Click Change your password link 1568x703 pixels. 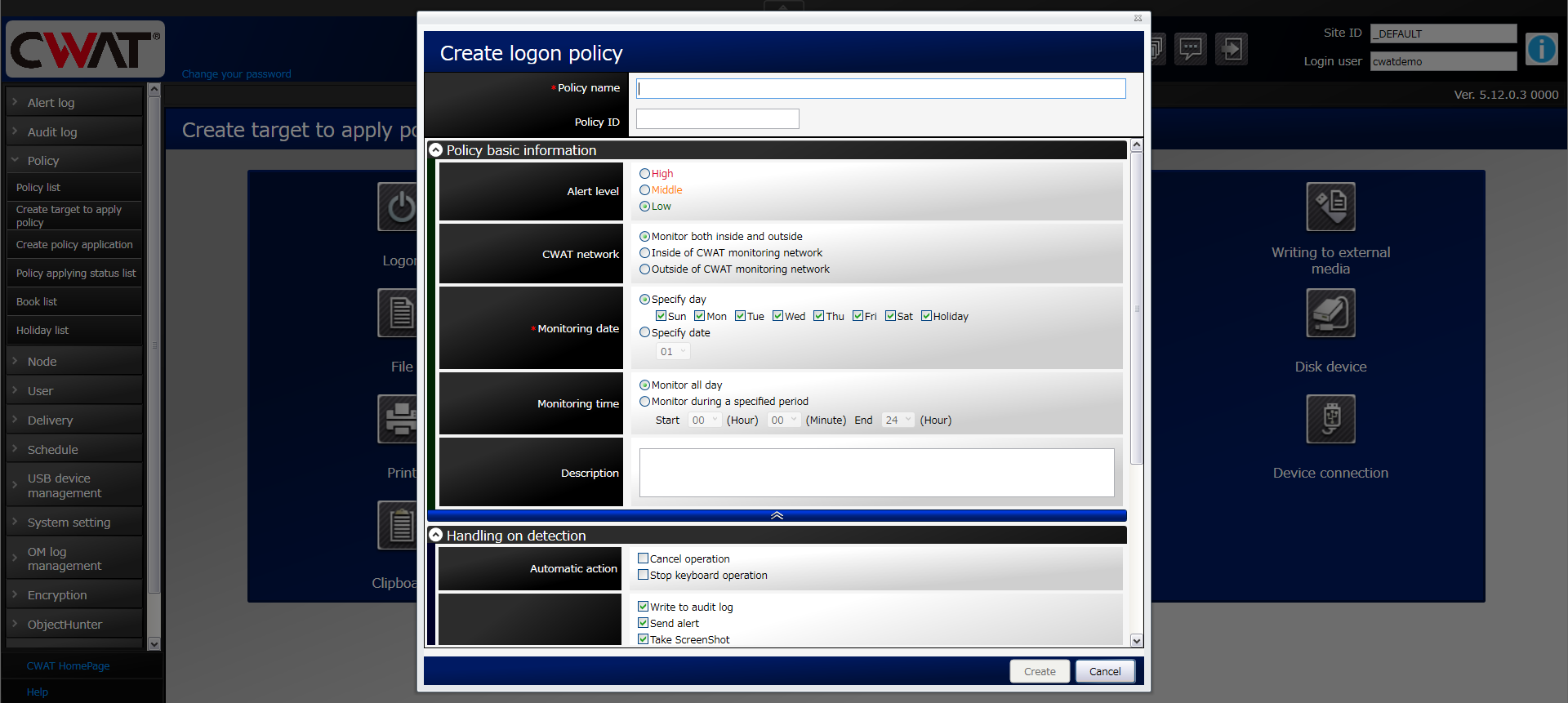[237, 74]
